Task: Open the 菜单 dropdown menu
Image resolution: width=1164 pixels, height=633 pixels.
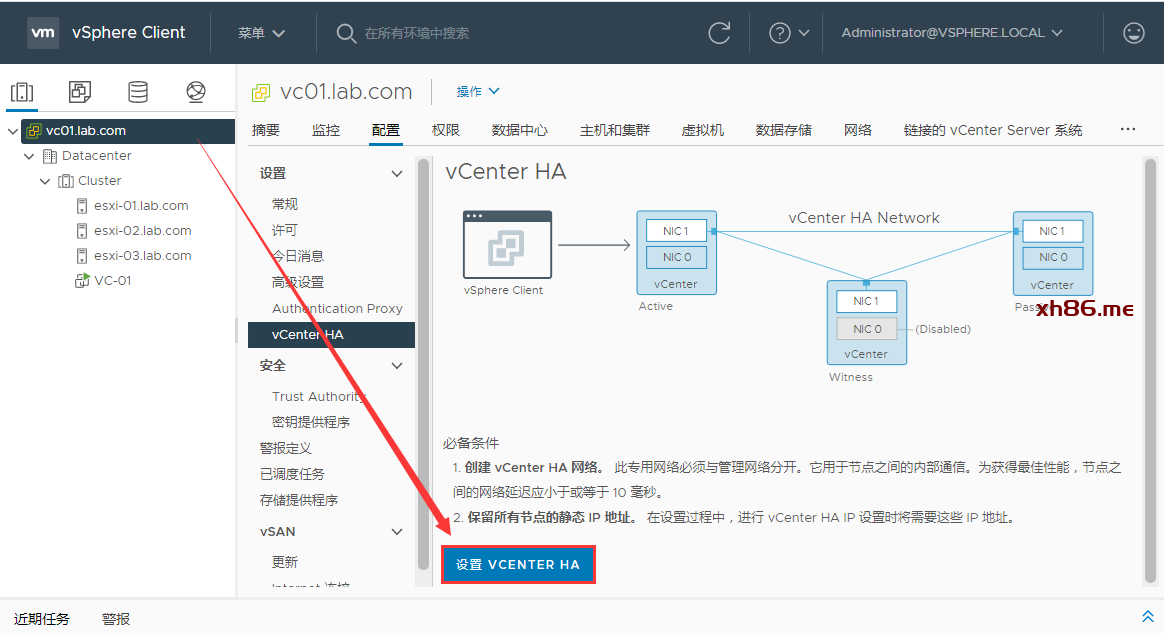Action: 261,33
